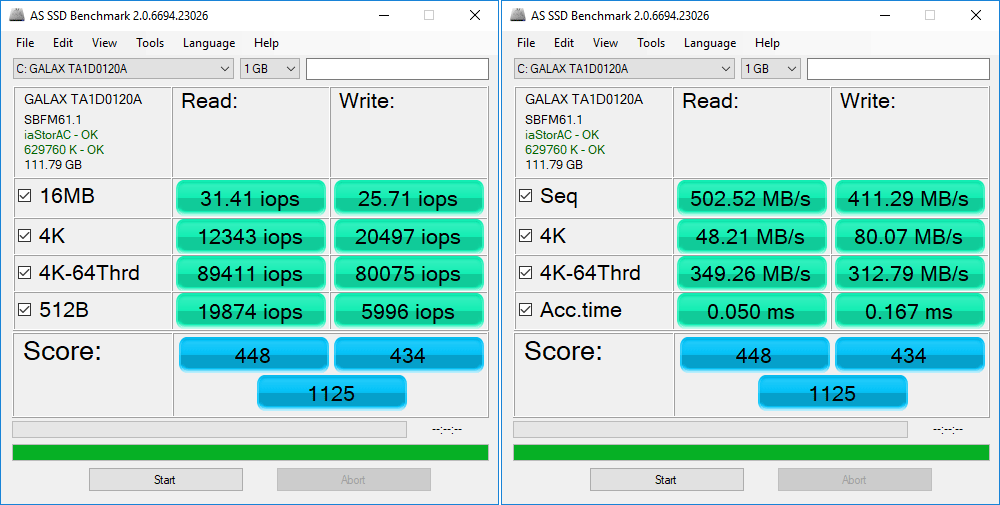The height and width of the screenshot is (505, 1000).
Task: Click the AS SSD icon in the right window title bar
Action: click(519, 15)
